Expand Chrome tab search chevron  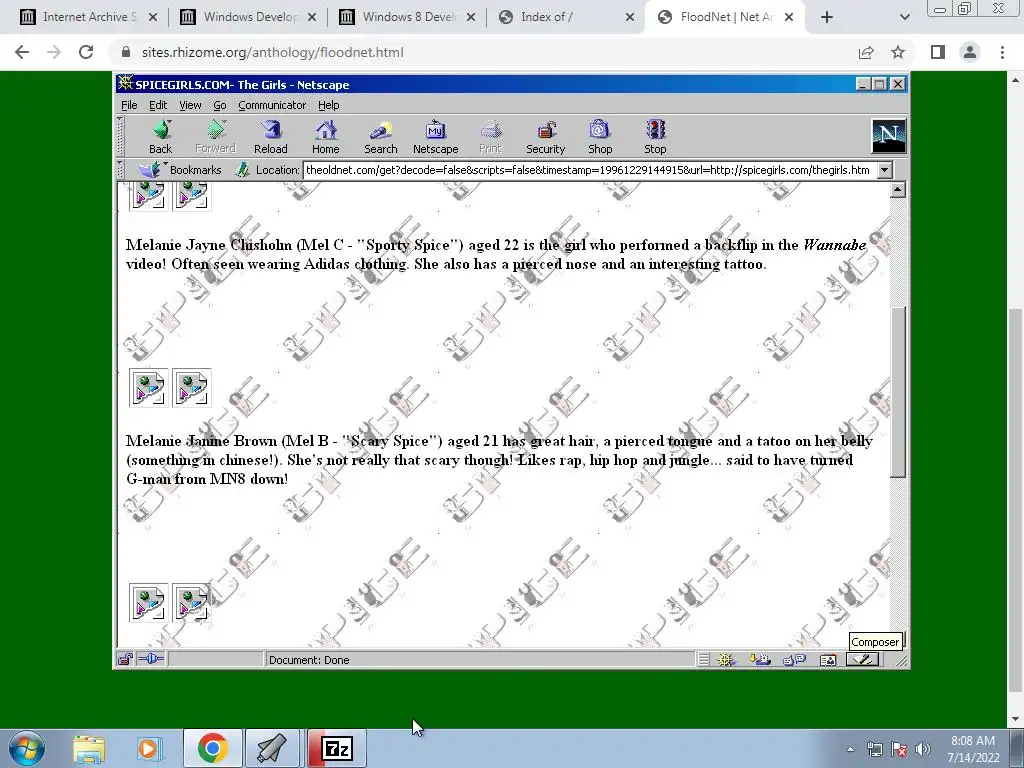tap(904, 17)
